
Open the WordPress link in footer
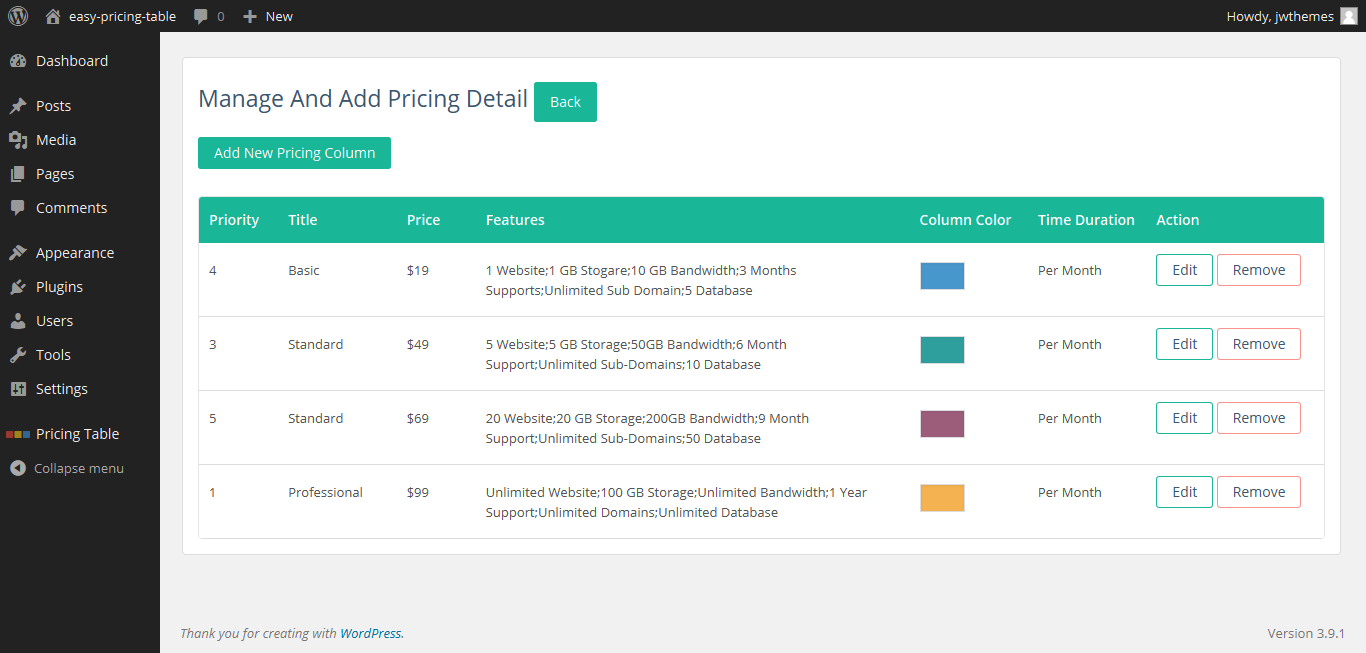pos(371,633)
